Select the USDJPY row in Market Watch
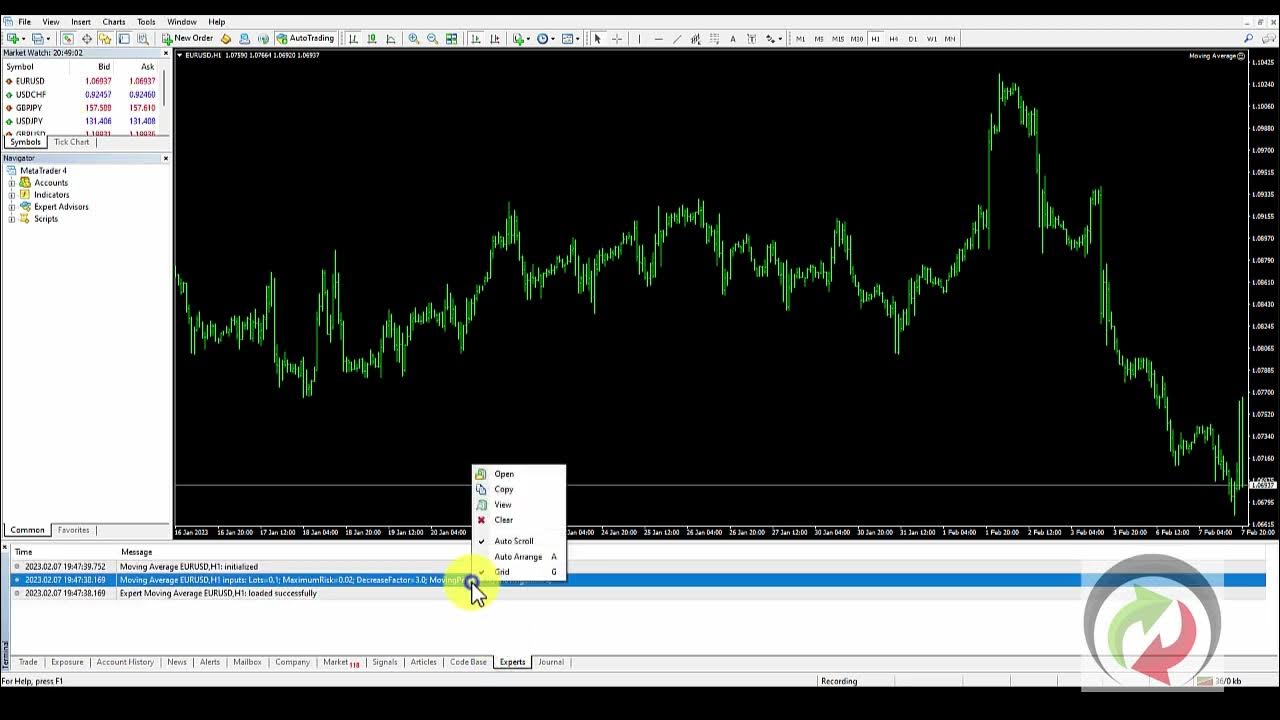This screenshot has width=1280, height=720. coord(82,121)
